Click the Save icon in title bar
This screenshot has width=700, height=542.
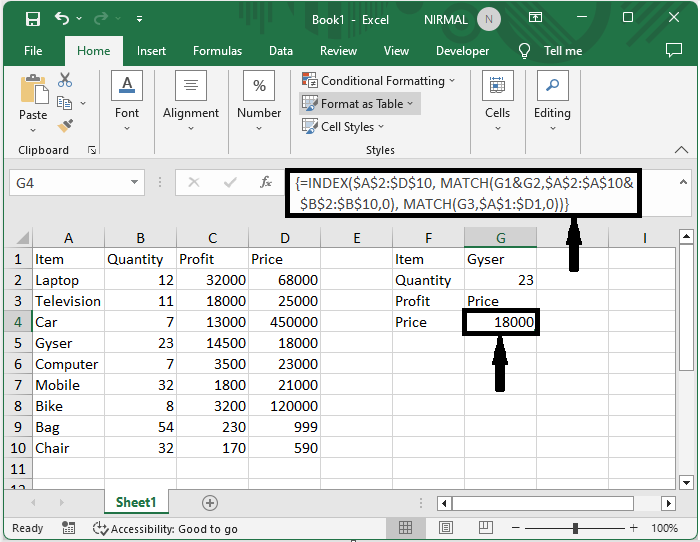pyautogui.click(x=33, y=18)
